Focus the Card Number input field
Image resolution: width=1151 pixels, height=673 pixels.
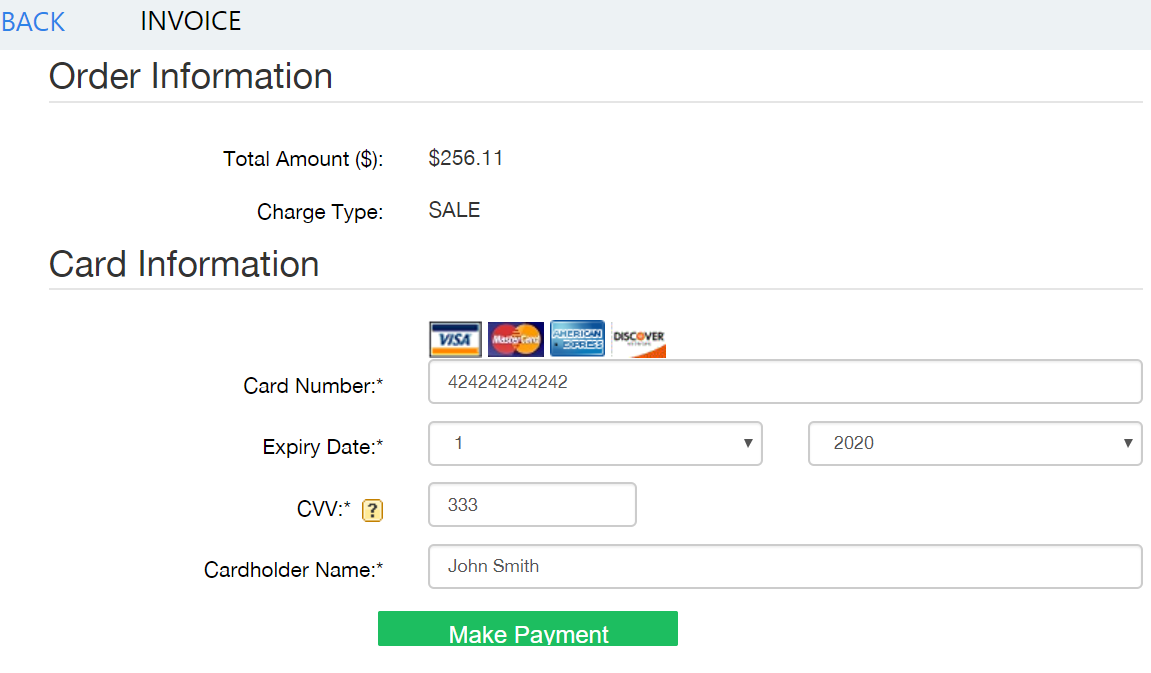pos(785,382)
